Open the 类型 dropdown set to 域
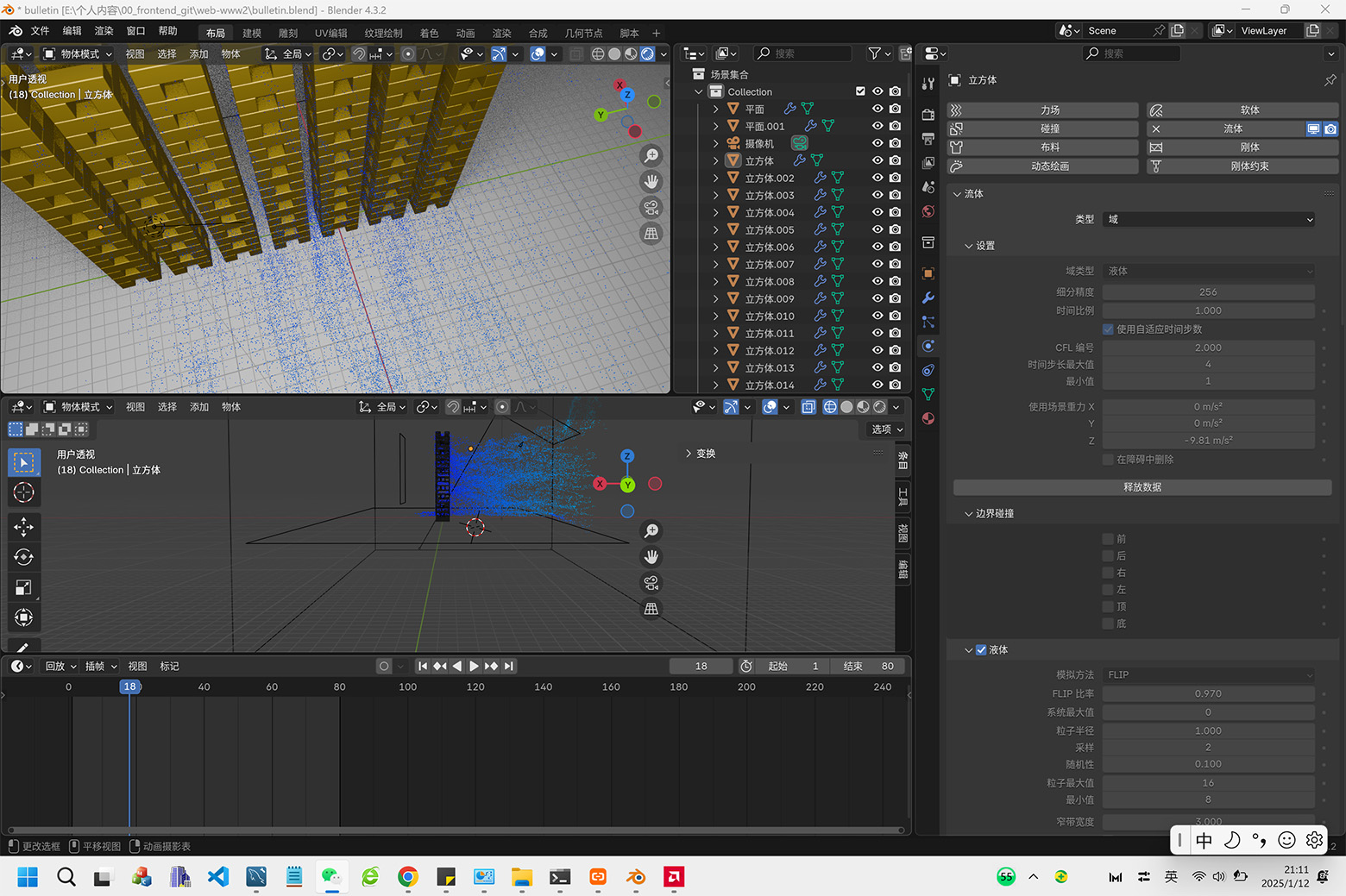 pyautogui.click(x=1209, y=219)
